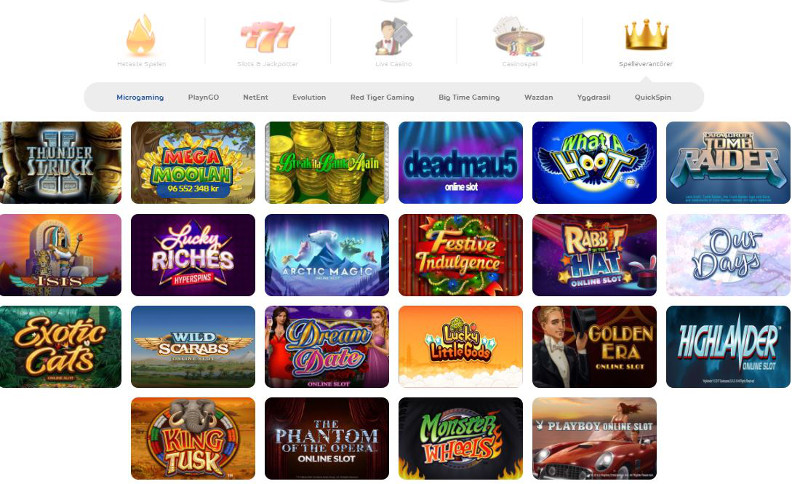Launch the Mega Moolah jackpot game

coord(193,163)
